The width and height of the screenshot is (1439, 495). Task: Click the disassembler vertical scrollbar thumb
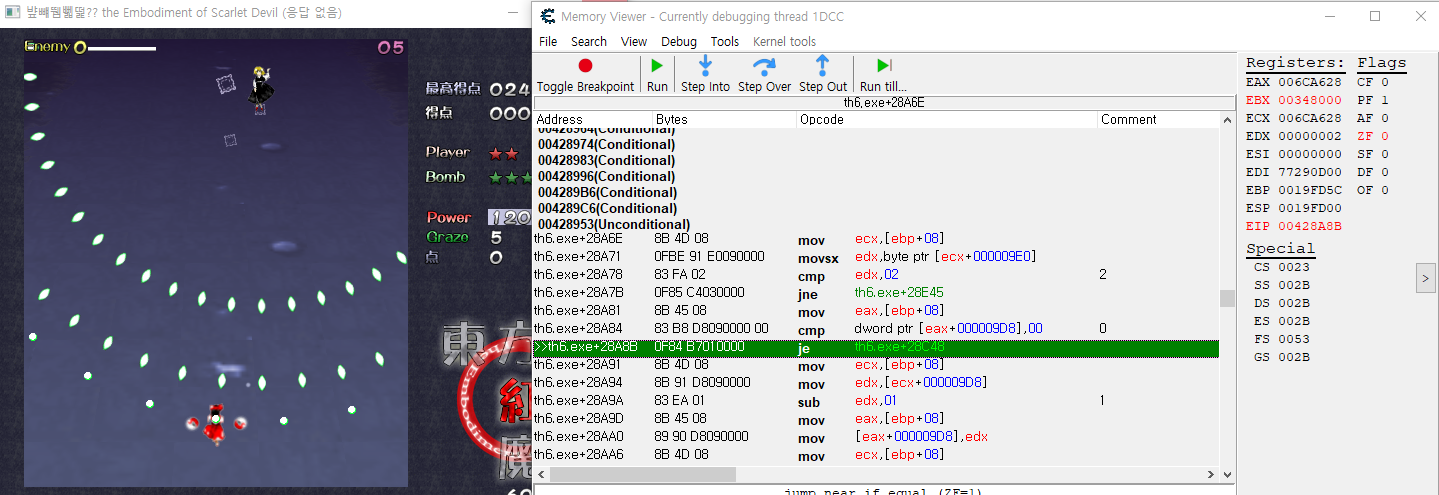(x=1226, y=298)
